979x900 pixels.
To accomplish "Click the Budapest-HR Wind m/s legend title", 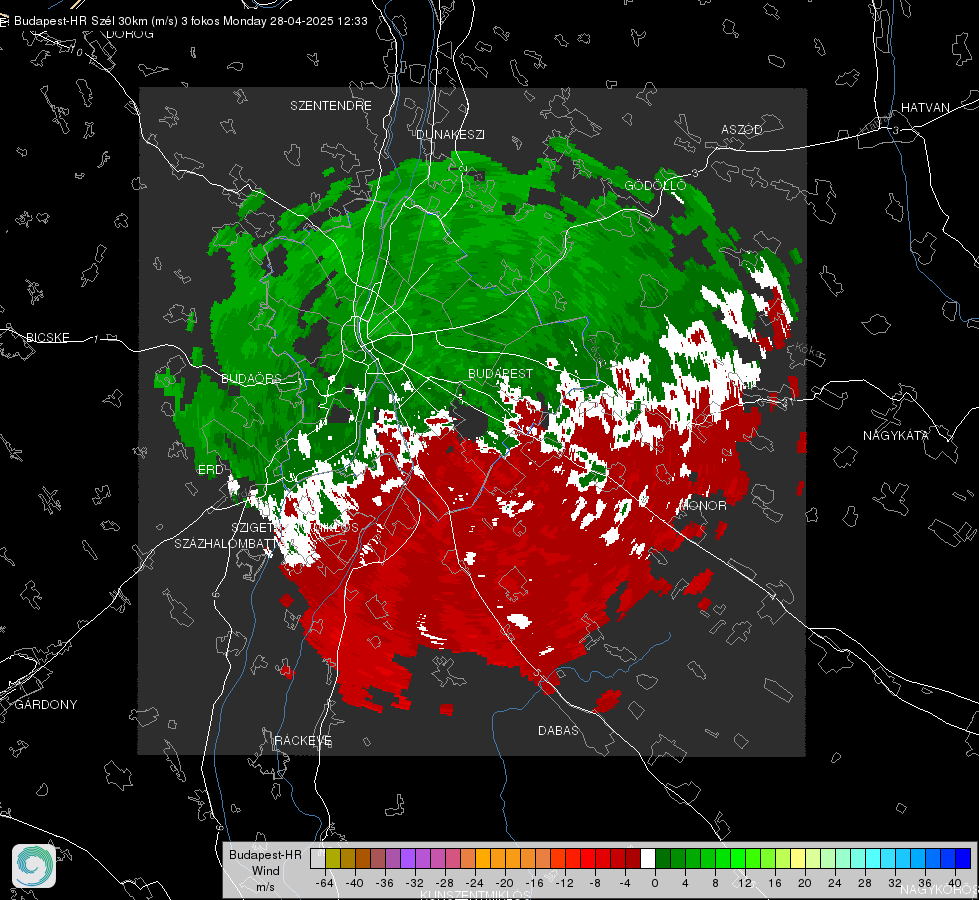I will pyautogui.click(x=265, y=870).
